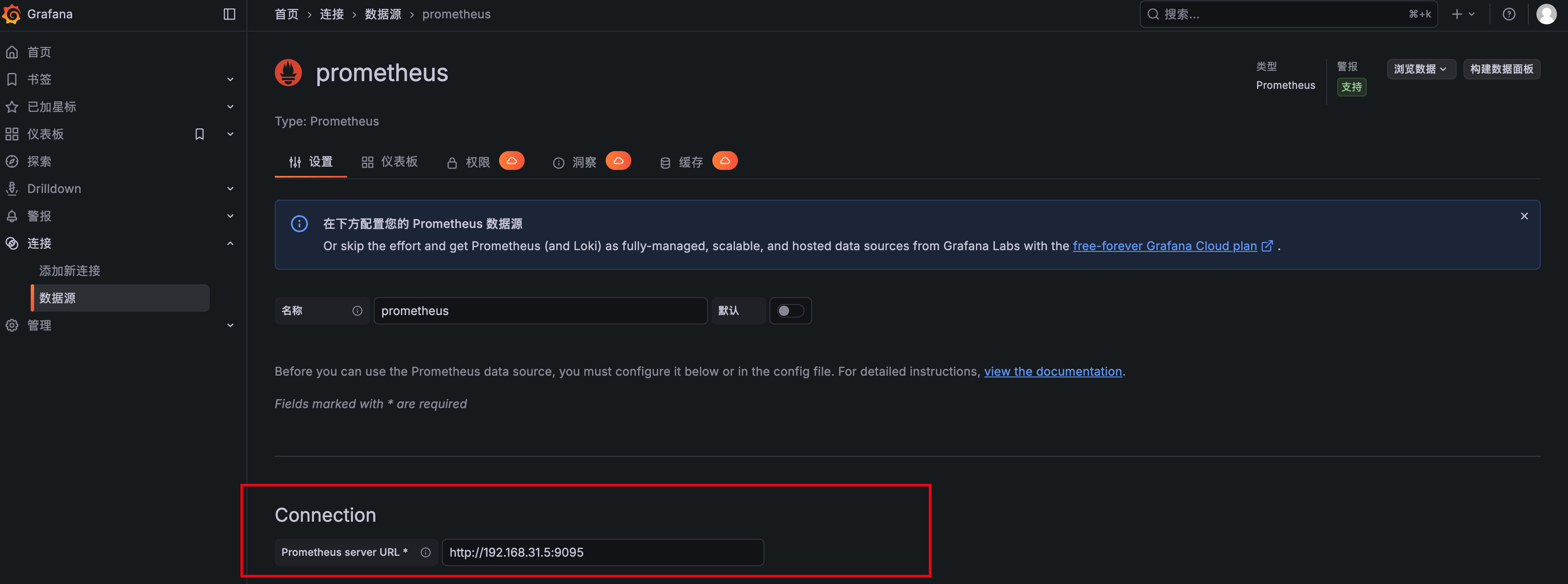Open the user avatar profile menu
The width and height of the screenshot is (1568, 584).
(x=1546, y=14)
